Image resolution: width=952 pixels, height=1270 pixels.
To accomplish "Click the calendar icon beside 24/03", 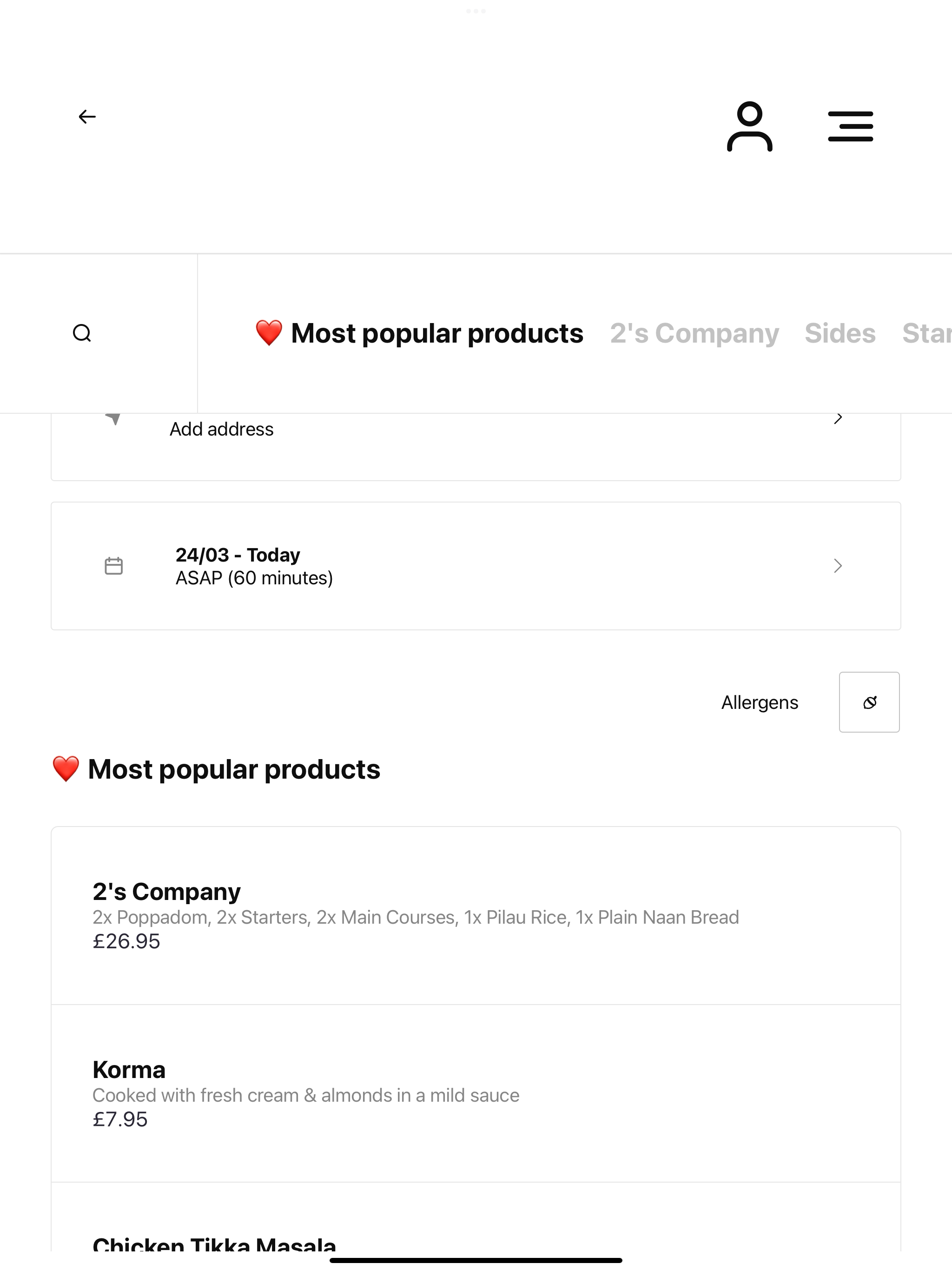I will (114, 566).
